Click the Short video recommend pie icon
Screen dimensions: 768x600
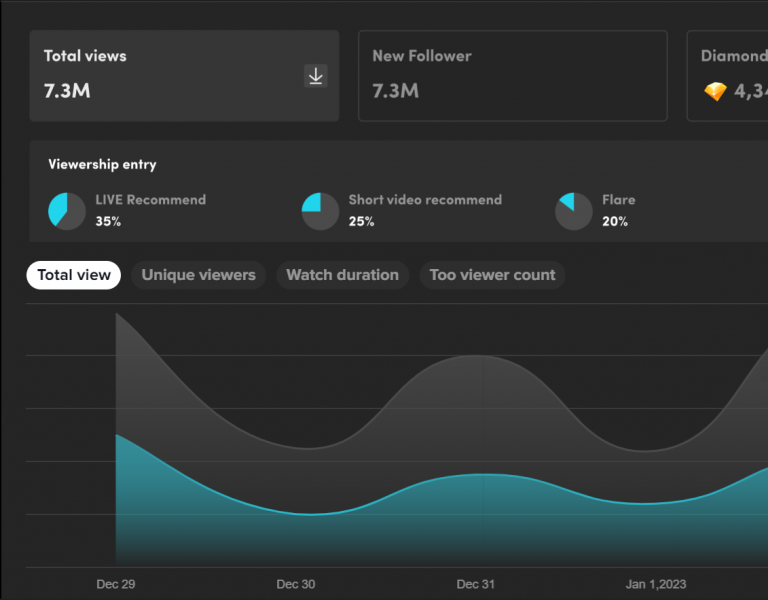coord(320,211)
